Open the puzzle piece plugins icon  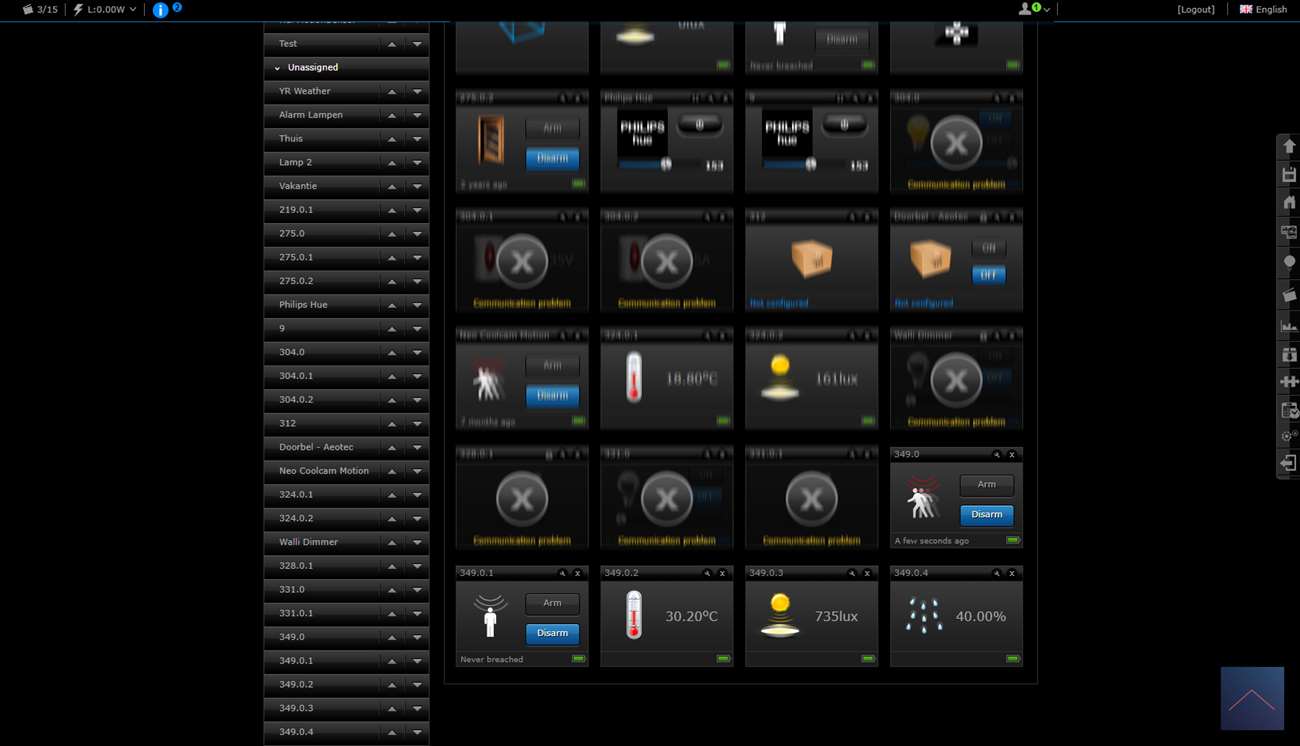pyautogui.click(x=1289, y=382)
